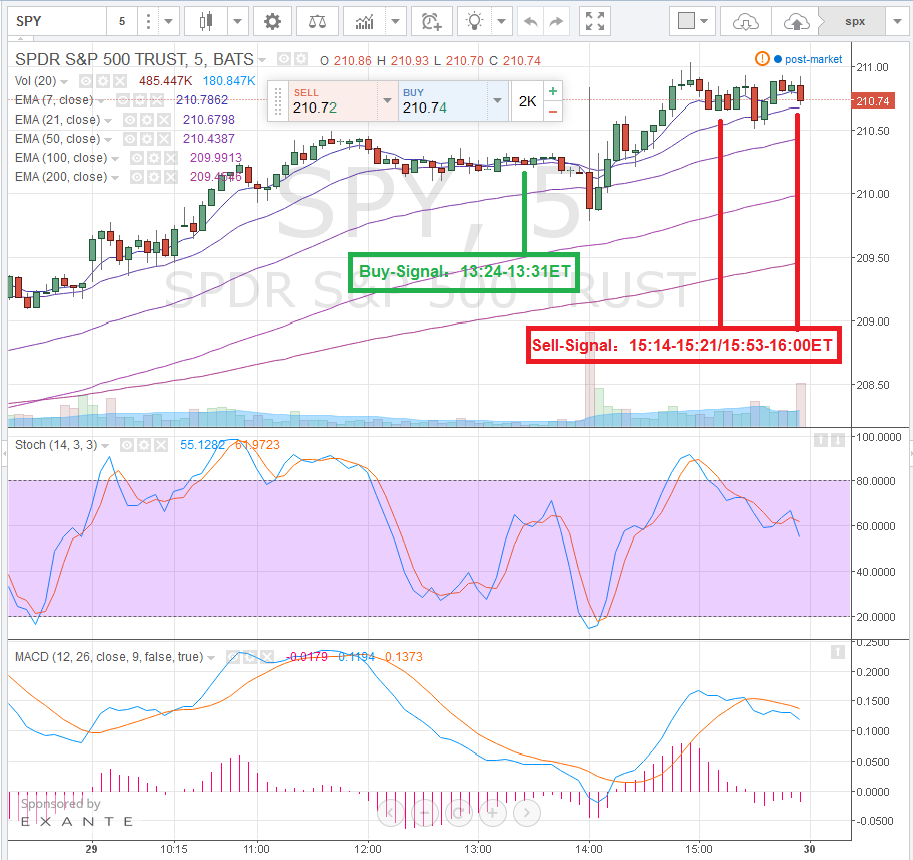Expand the chart style dropdown arrow
Viewport: 913px width, 860px height.
point(238,22)
